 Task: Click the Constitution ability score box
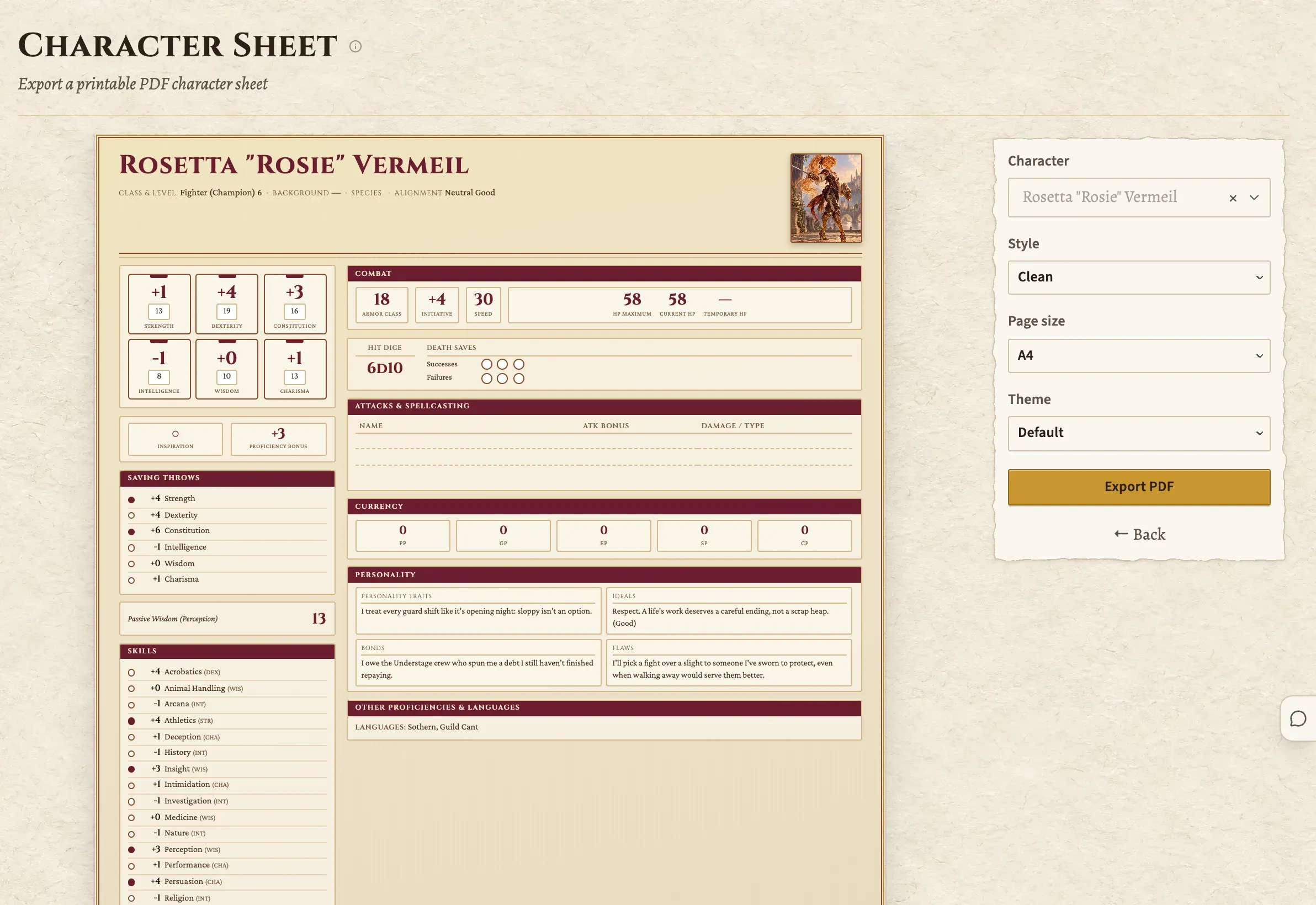(295, 304)
